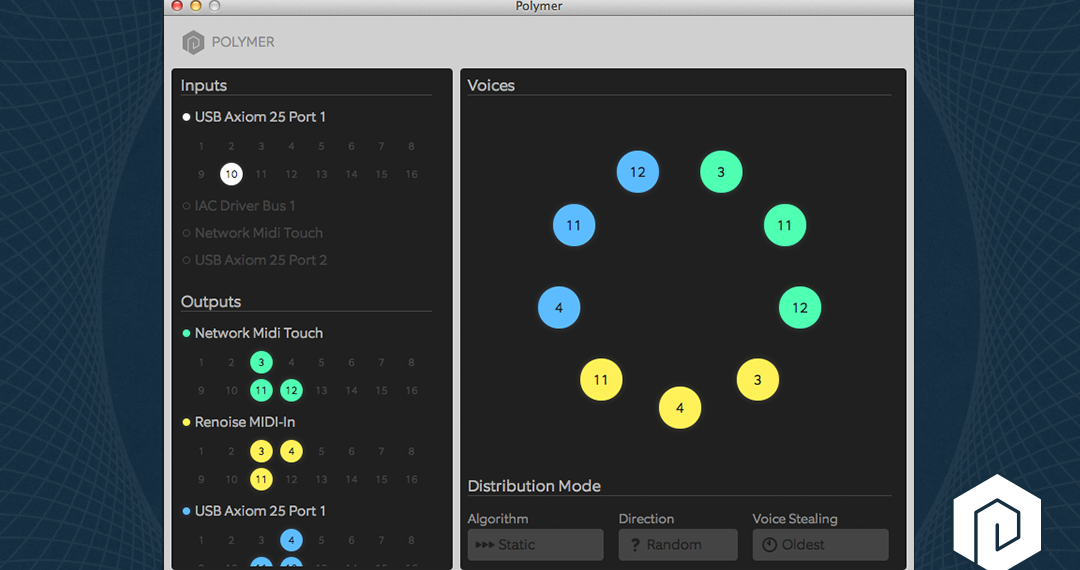1080x570 pixels.
Task: Enable USB Axiom 25 Port 2 input
Action: pyautogui.click(x=254, y=260)
